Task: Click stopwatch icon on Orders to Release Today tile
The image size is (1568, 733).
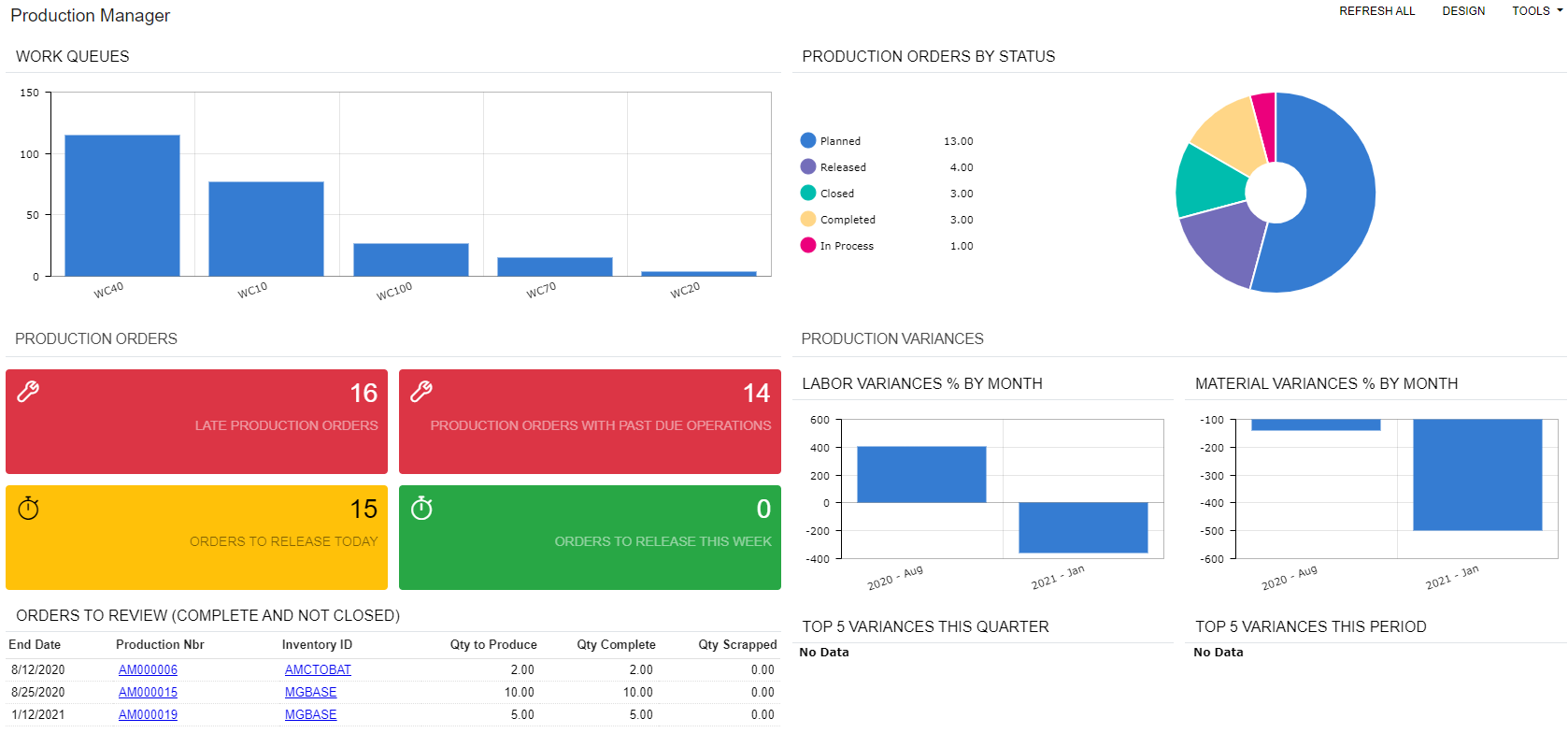Action: (28, 508)
